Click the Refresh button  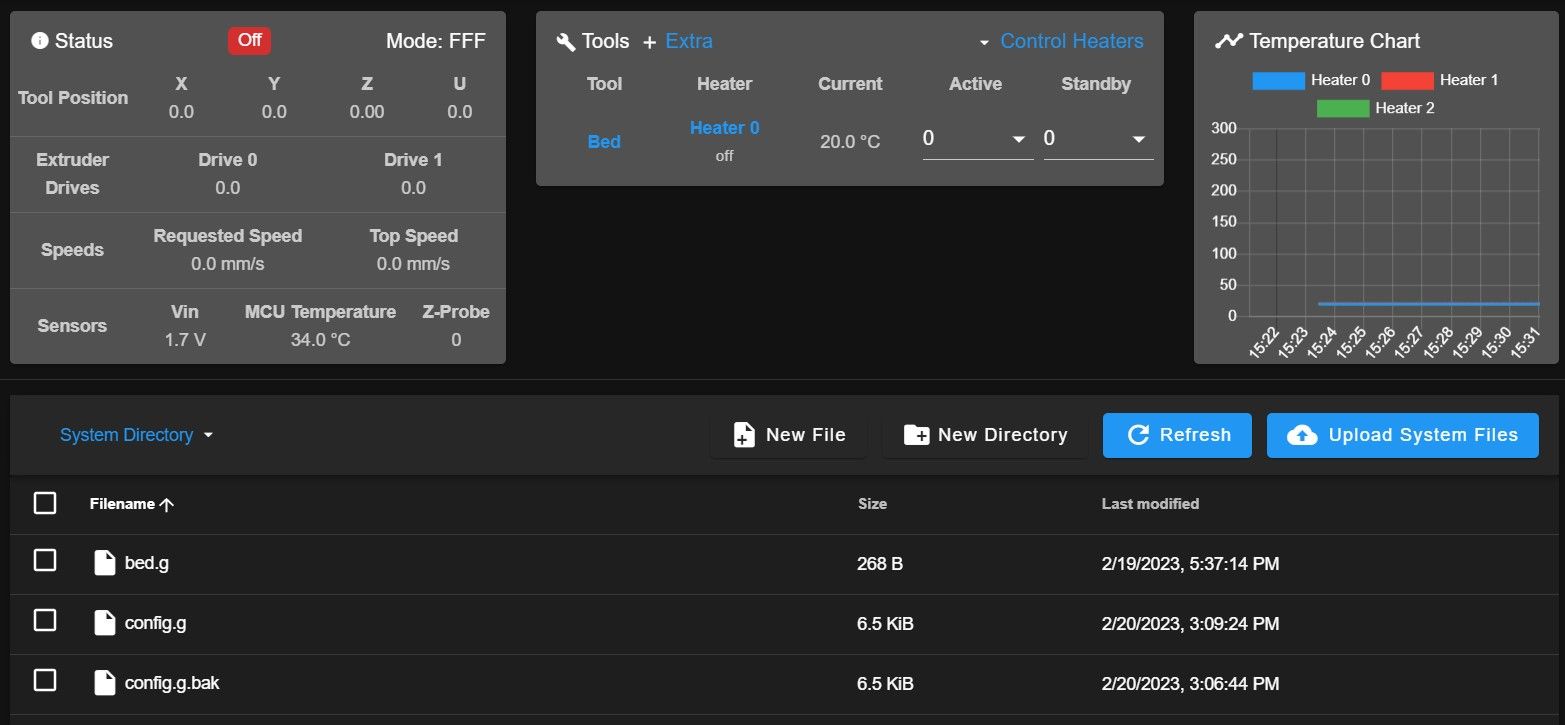pos(1177,435)
